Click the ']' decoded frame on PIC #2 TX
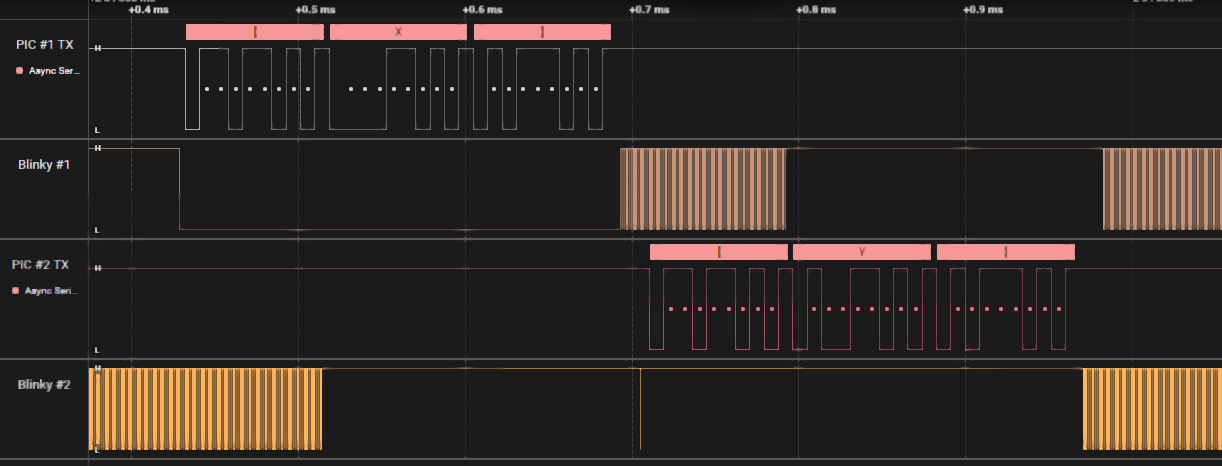1222x466 pixels. 1005,252
